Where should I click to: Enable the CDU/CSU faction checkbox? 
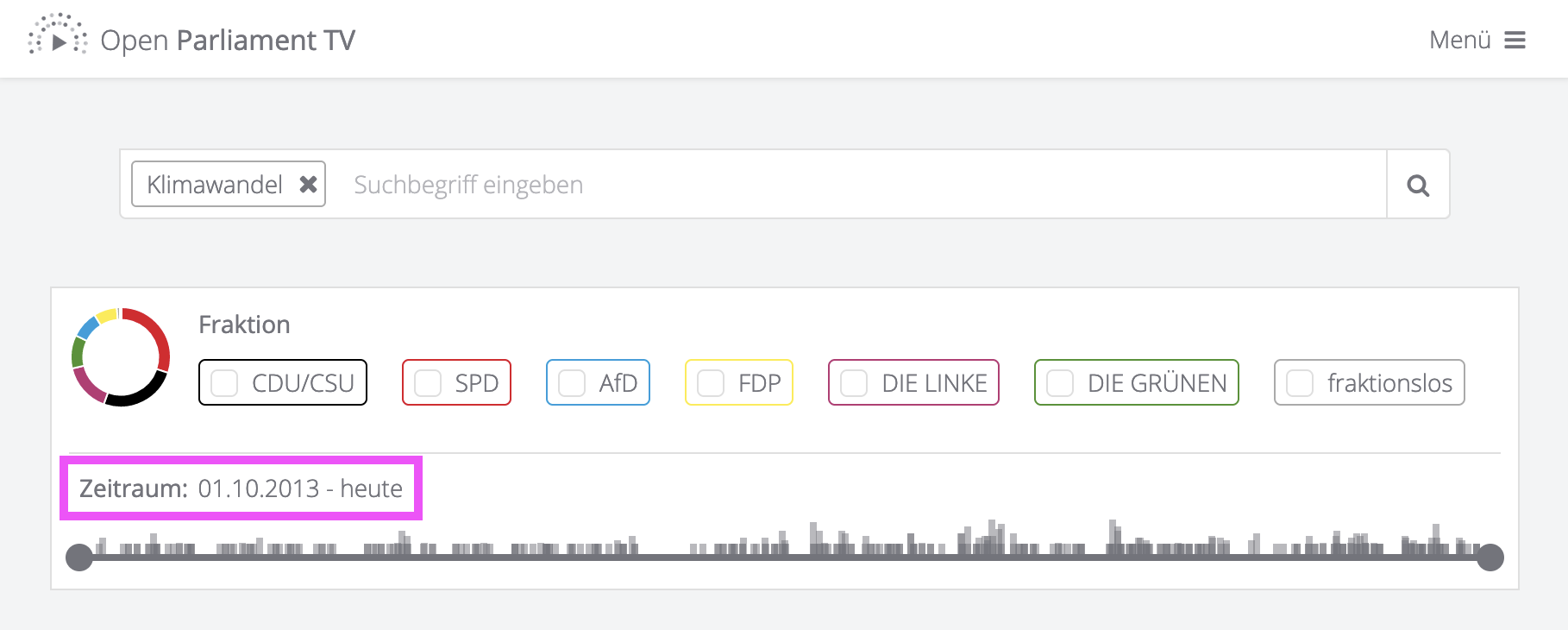pos(224,383)
